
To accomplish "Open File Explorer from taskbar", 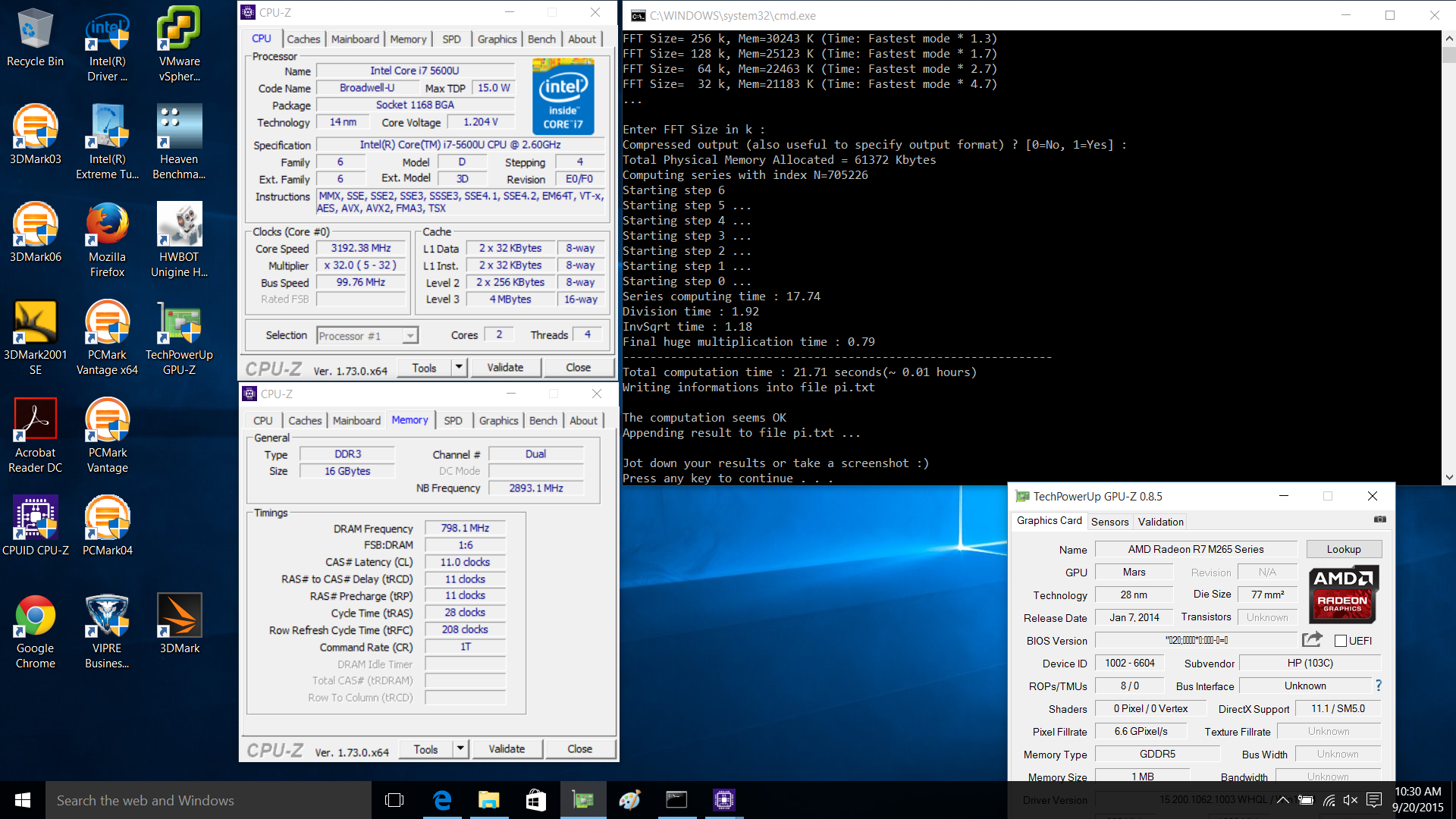I will [x=489, y=800].
